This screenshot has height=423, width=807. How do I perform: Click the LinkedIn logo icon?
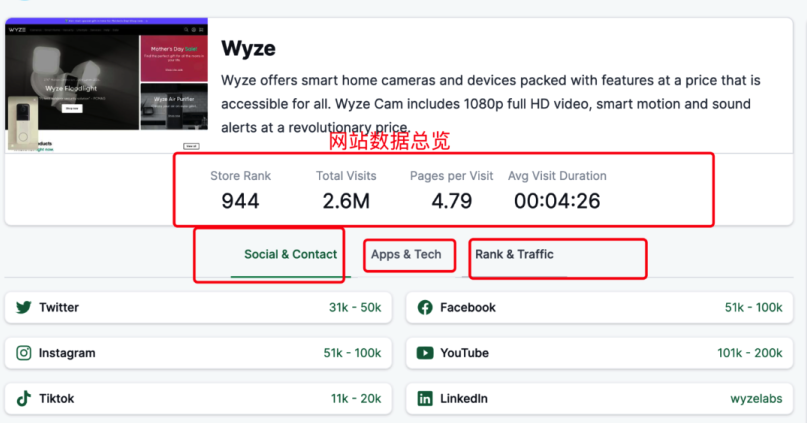click(x=425, y=398)
